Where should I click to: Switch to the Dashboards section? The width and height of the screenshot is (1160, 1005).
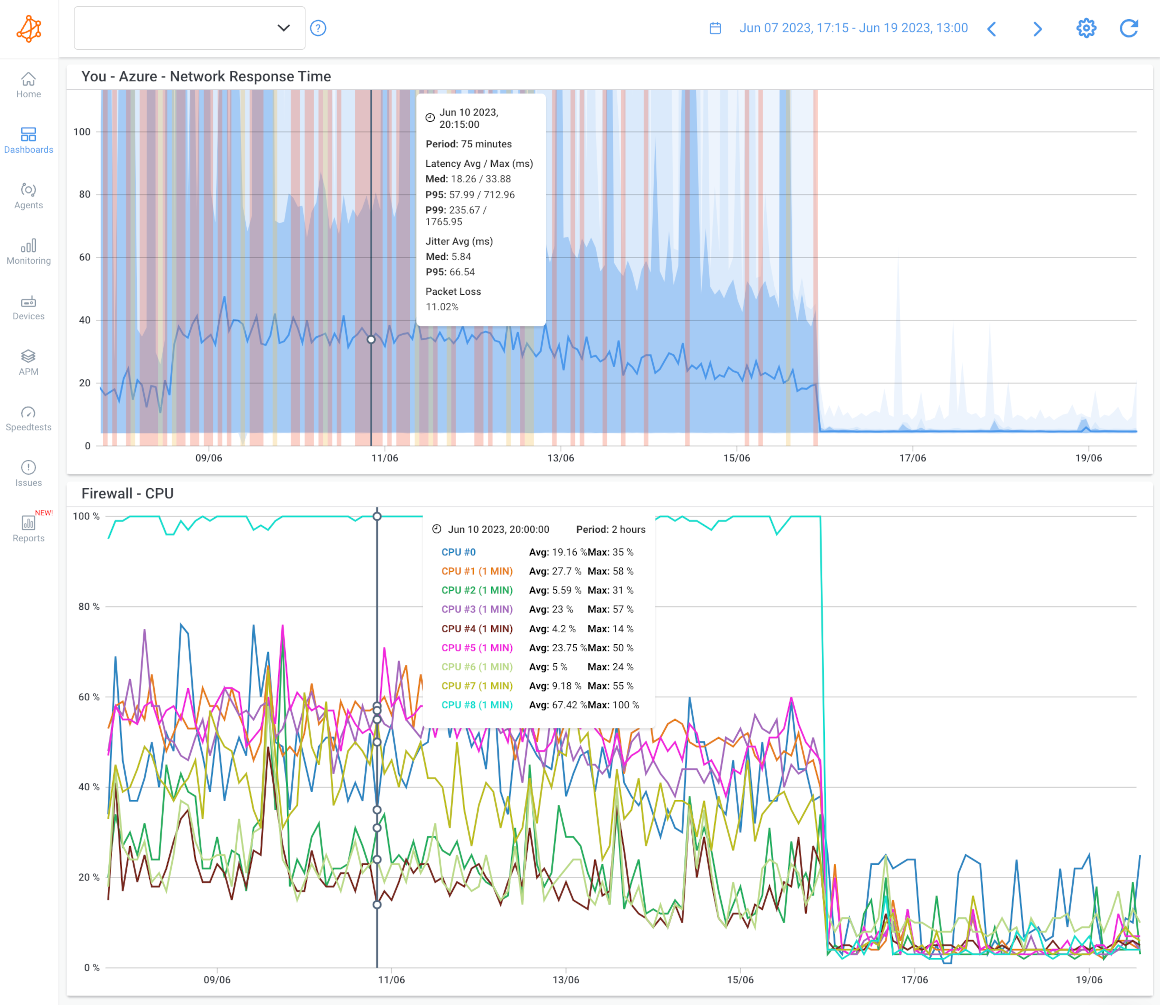tap(28, 140)
